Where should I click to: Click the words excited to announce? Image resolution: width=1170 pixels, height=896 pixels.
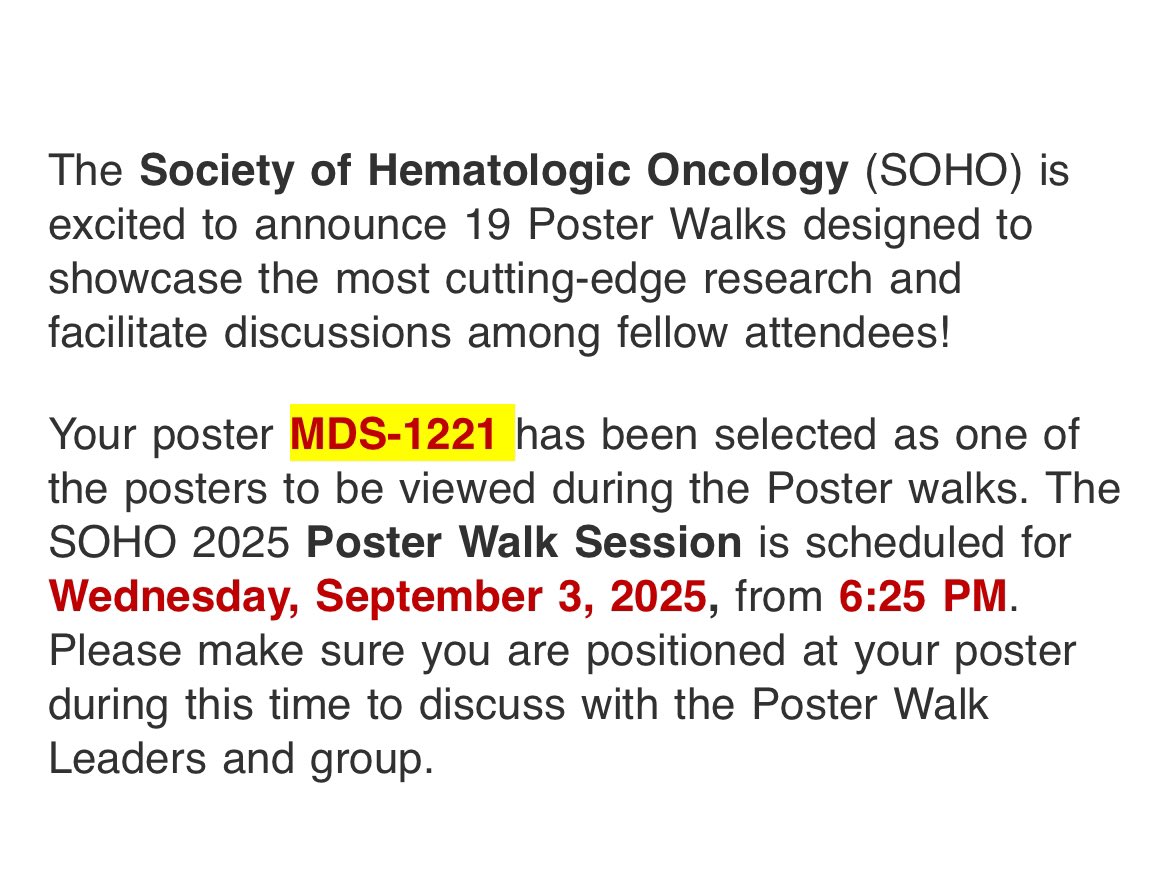pyautogui.click(x=248, y=225)
